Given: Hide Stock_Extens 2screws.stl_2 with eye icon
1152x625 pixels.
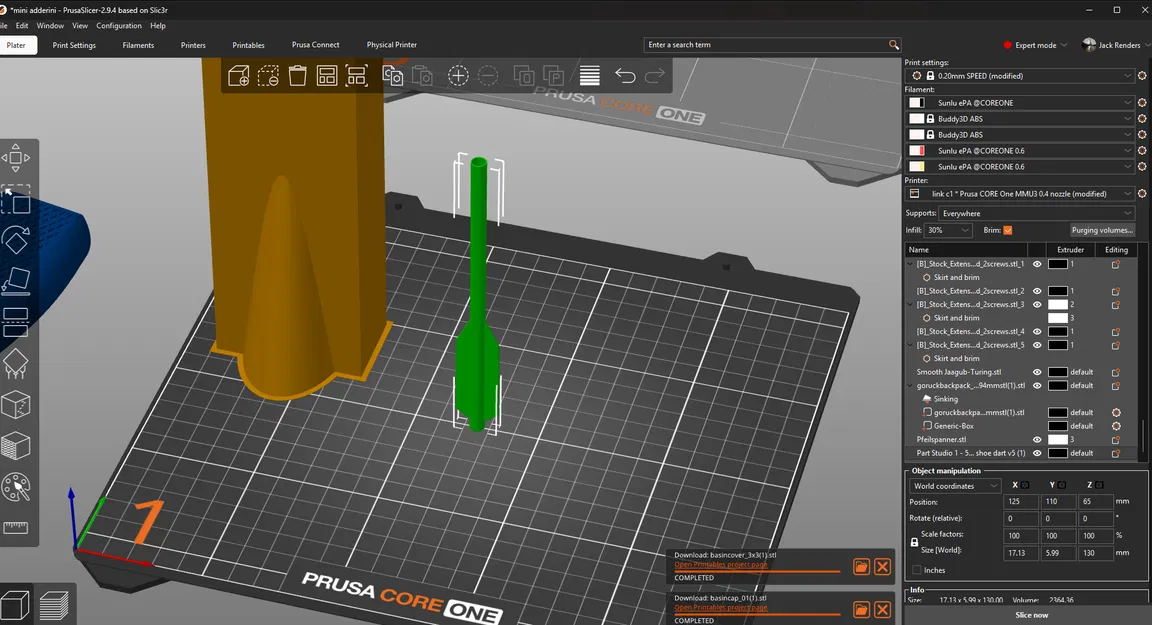Looking at the screenshot, I should (x=1037, y=291).
